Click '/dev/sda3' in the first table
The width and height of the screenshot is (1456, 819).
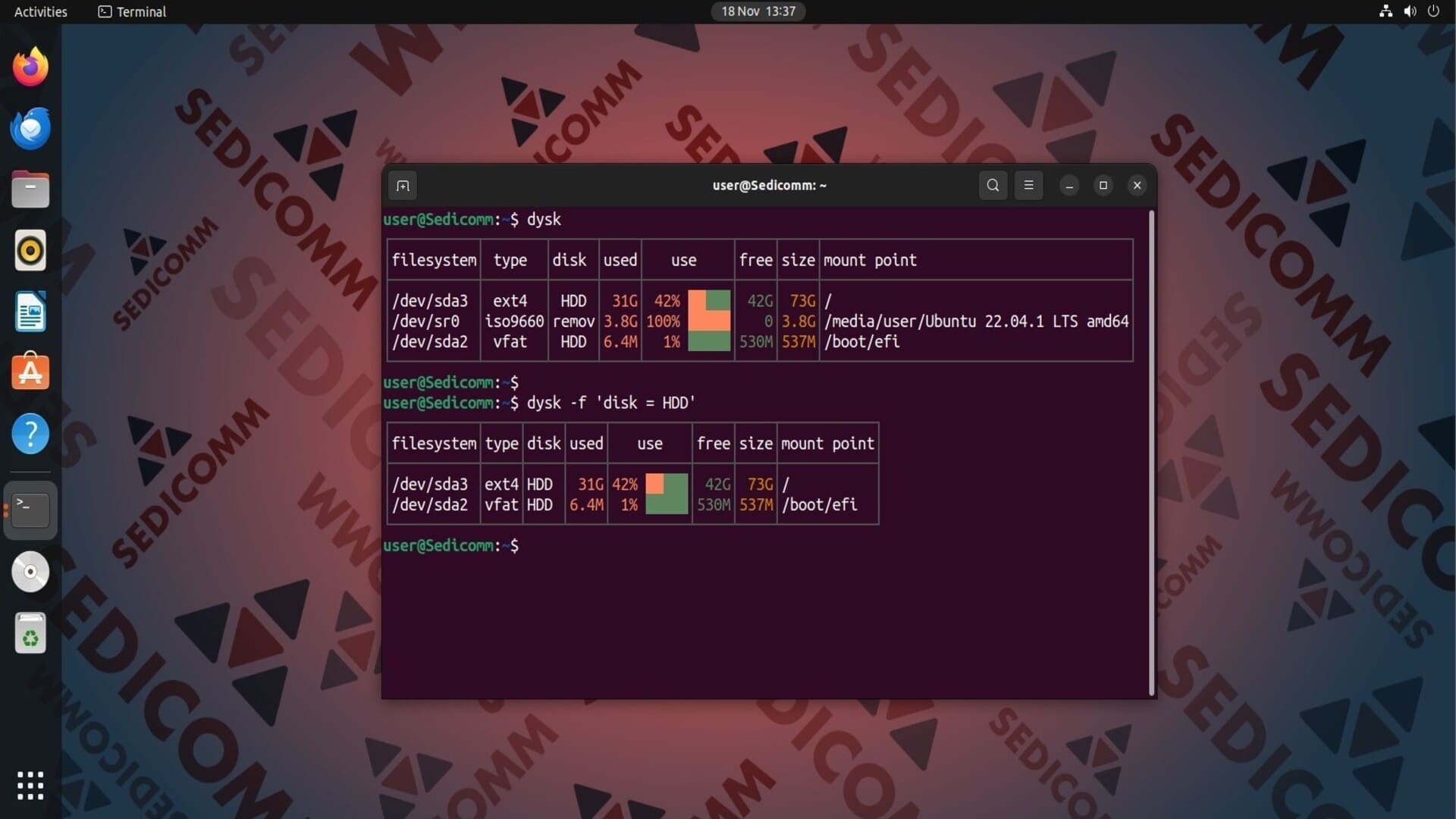click(430, 301)
